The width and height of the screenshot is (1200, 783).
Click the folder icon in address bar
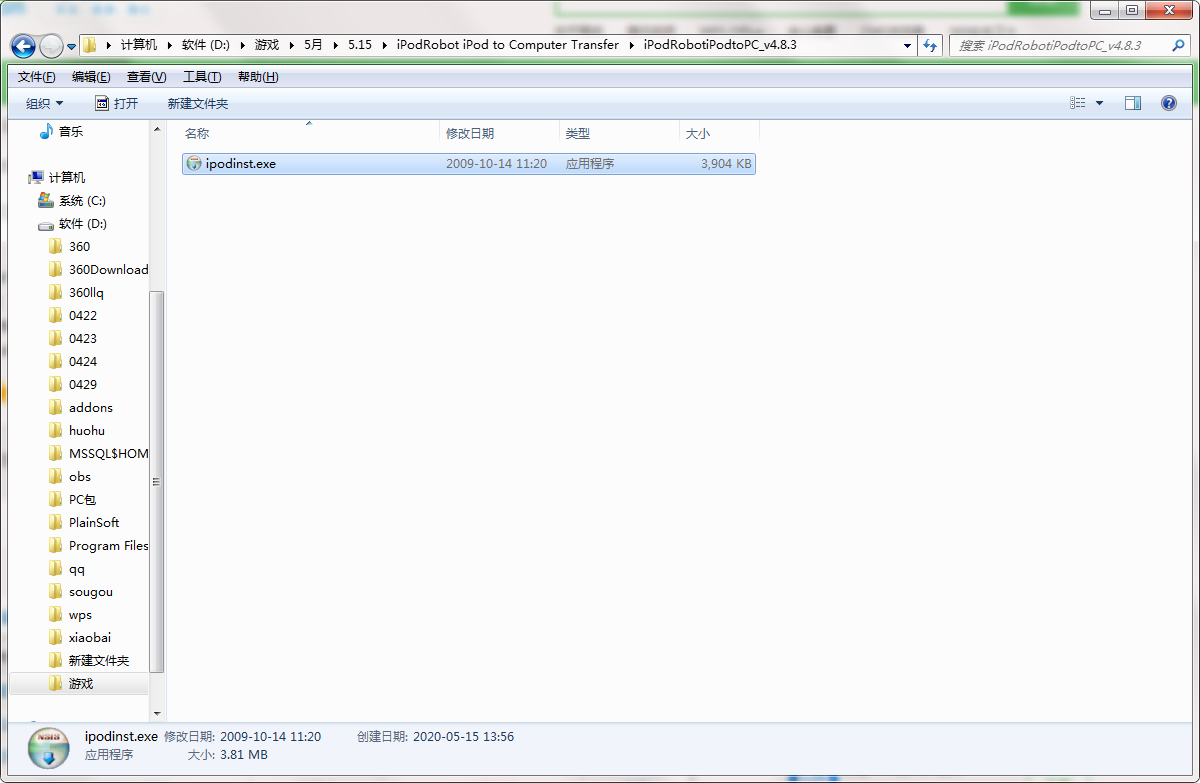point(90,45)
